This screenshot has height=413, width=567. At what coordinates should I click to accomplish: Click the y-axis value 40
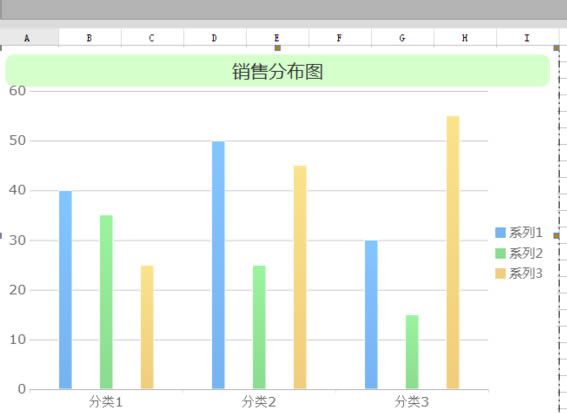(x=18, y=190)
